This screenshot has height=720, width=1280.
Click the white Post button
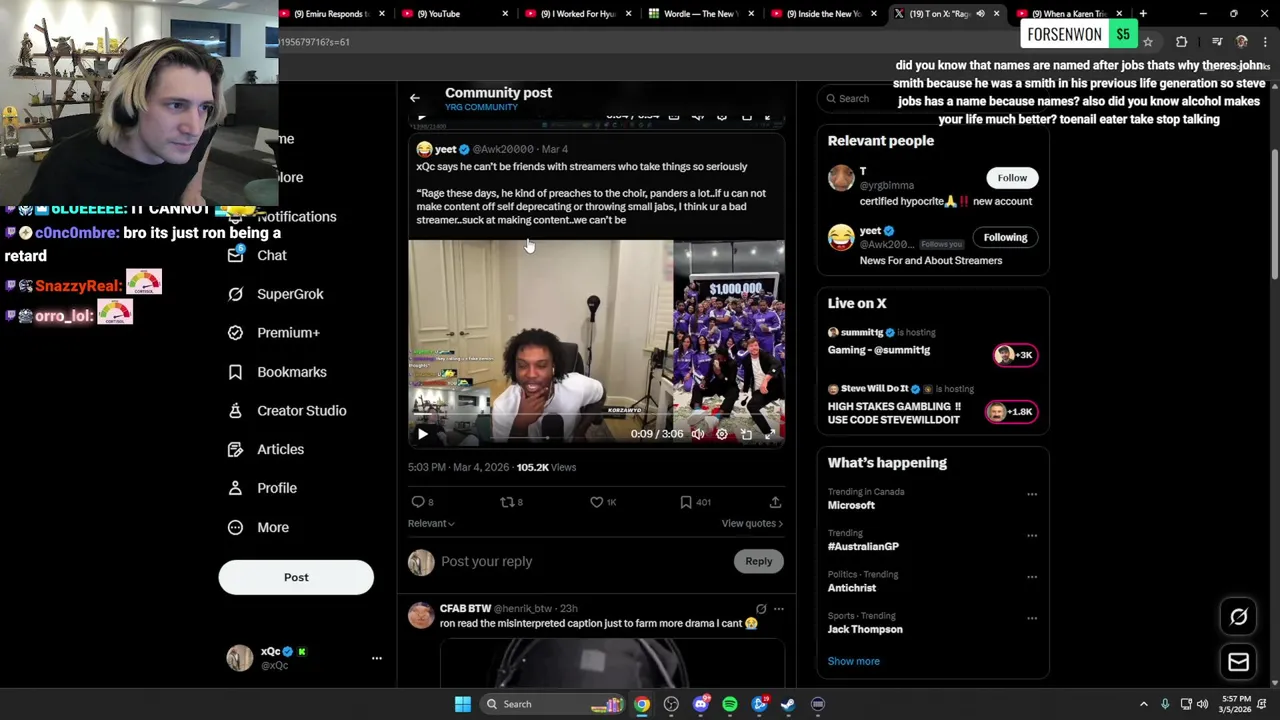(296, 577)
